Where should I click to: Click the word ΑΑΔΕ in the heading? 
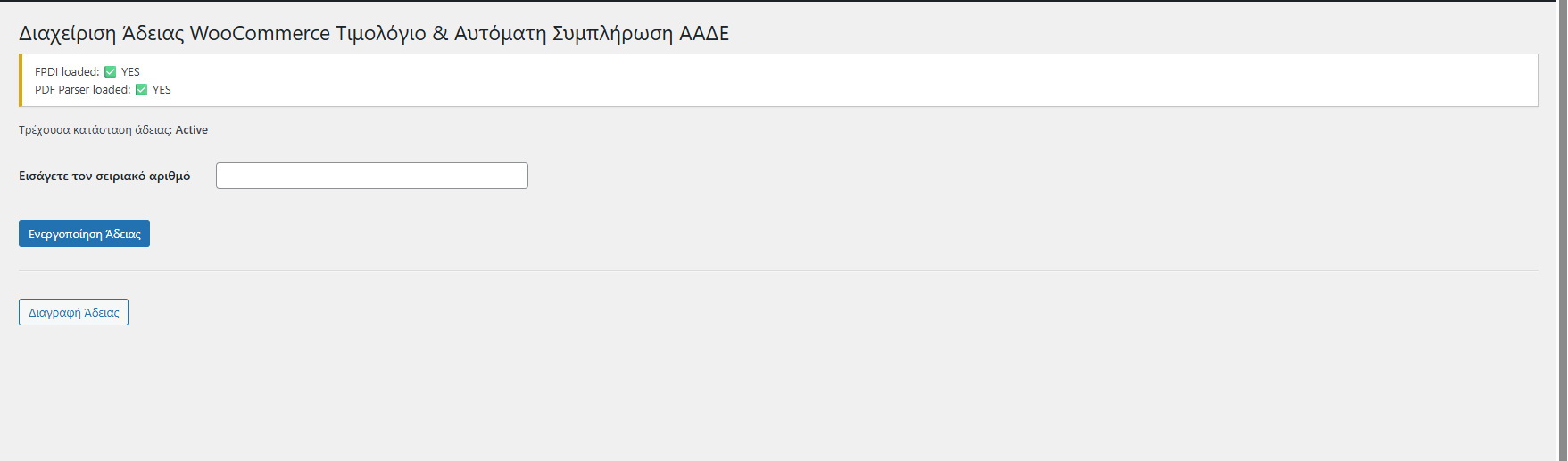coord(704,34)
